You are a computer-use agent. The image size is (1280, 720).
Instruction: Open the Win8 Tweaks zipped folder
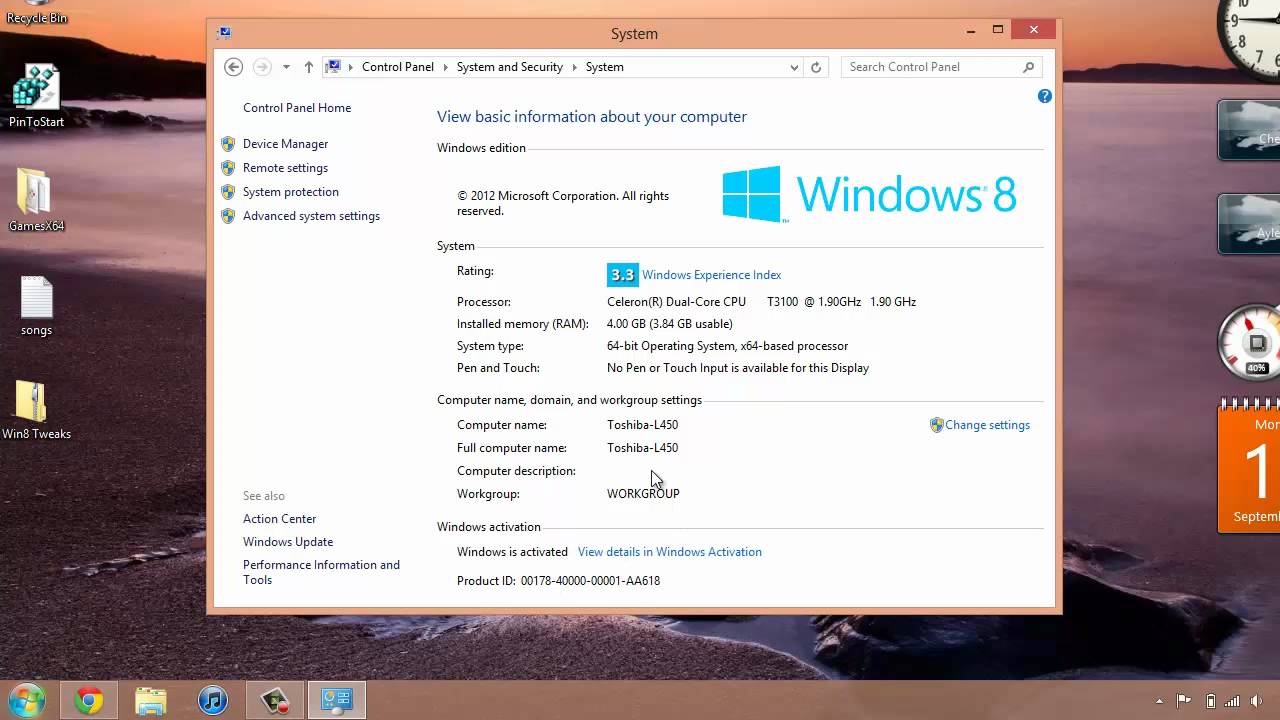coord(36,410)
